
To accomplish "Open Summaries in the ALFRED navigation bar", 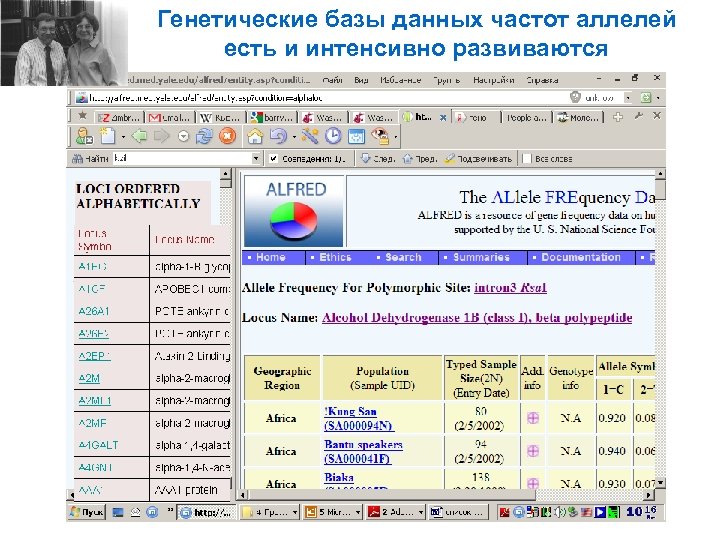I will click(x=481, y=258).
